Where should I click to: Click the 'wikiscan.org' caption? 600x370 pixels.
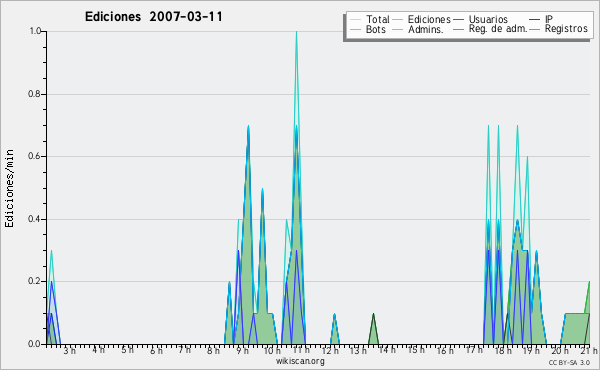tap(300, 361)
